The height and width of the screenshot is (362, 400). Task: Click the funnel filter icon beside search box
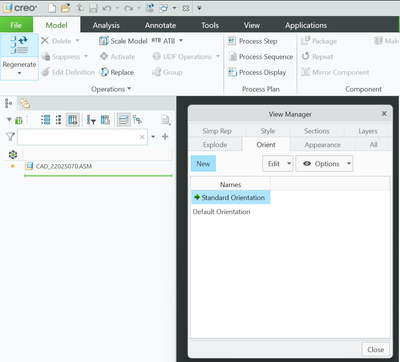(10, 137)
